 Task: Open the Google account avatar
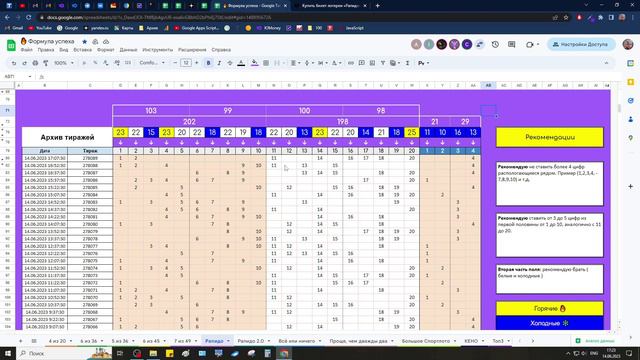[628, 44]
